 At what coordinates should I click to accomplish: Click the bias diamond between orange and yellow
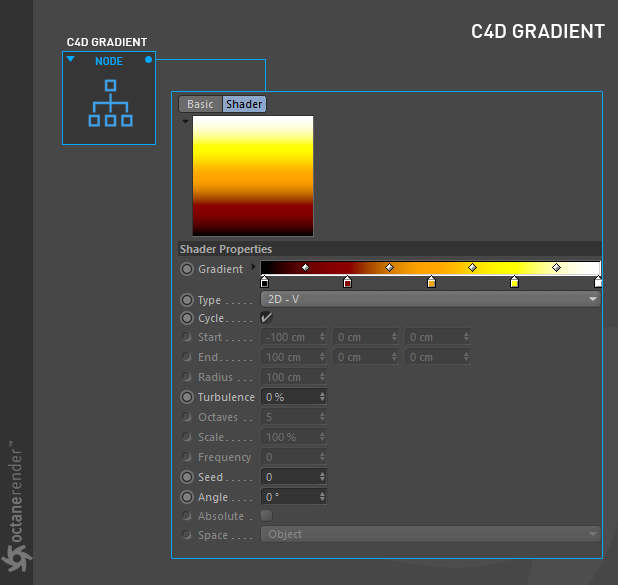coord(473,268)
